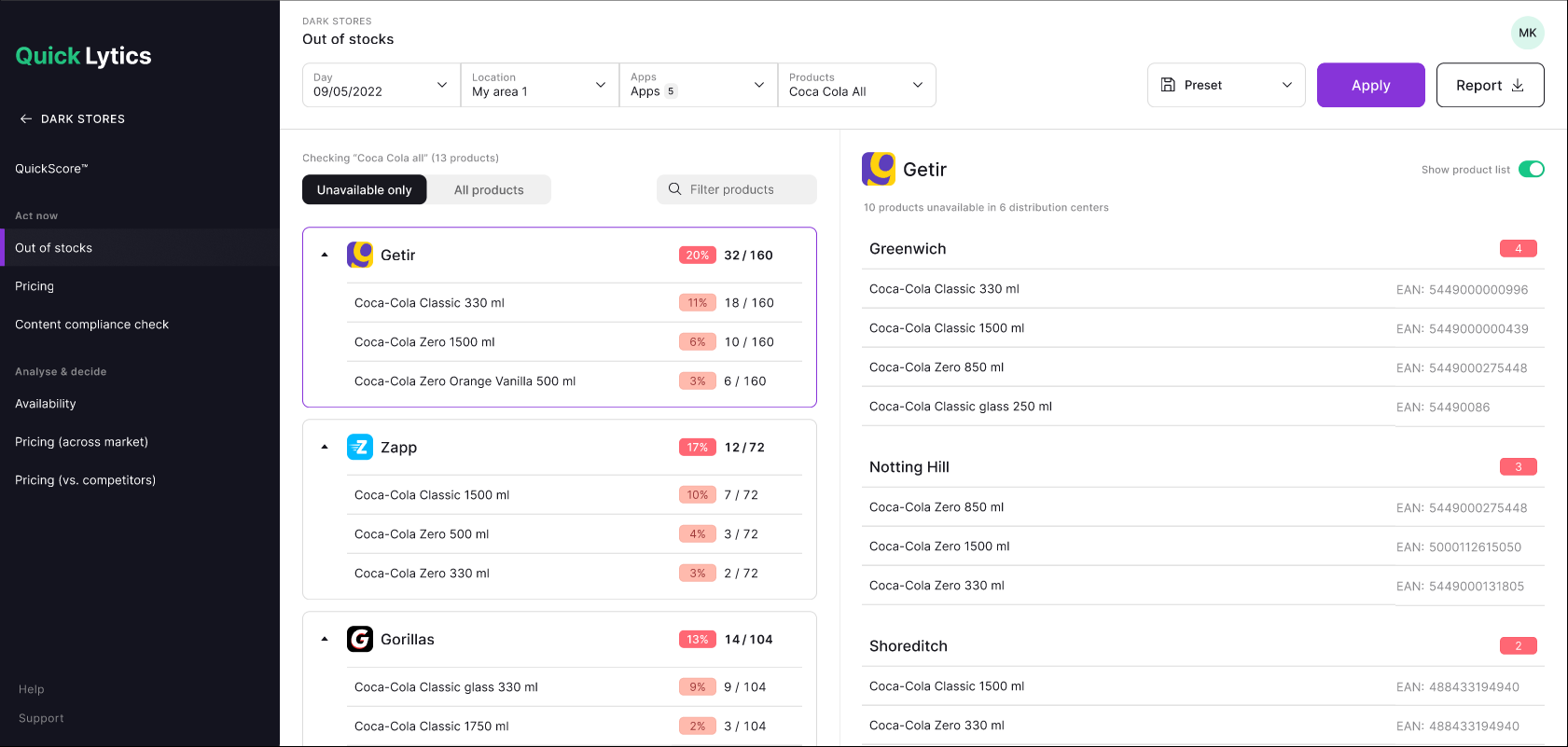Click the Zapp logo icon

pyautogui.click(x=360, y=447)
